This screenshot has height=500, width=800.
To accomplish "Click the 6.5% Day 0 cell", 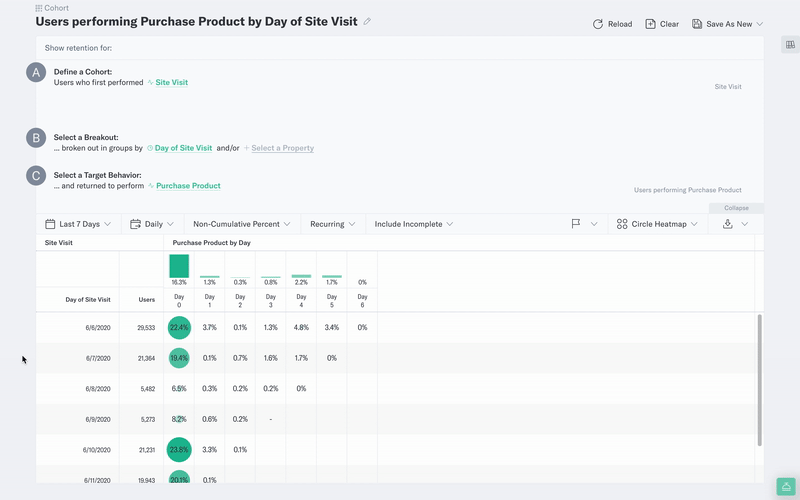I will coord(179,389).
